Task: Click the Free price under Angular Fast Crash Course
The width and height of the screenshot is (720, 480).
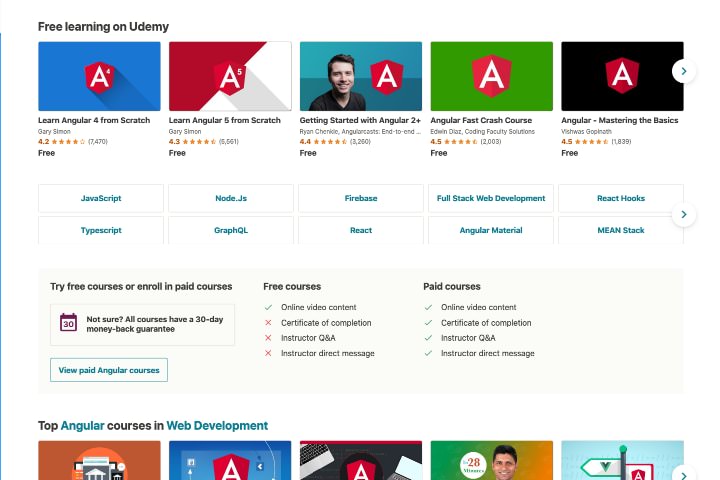Action: (x=439, y=153)
